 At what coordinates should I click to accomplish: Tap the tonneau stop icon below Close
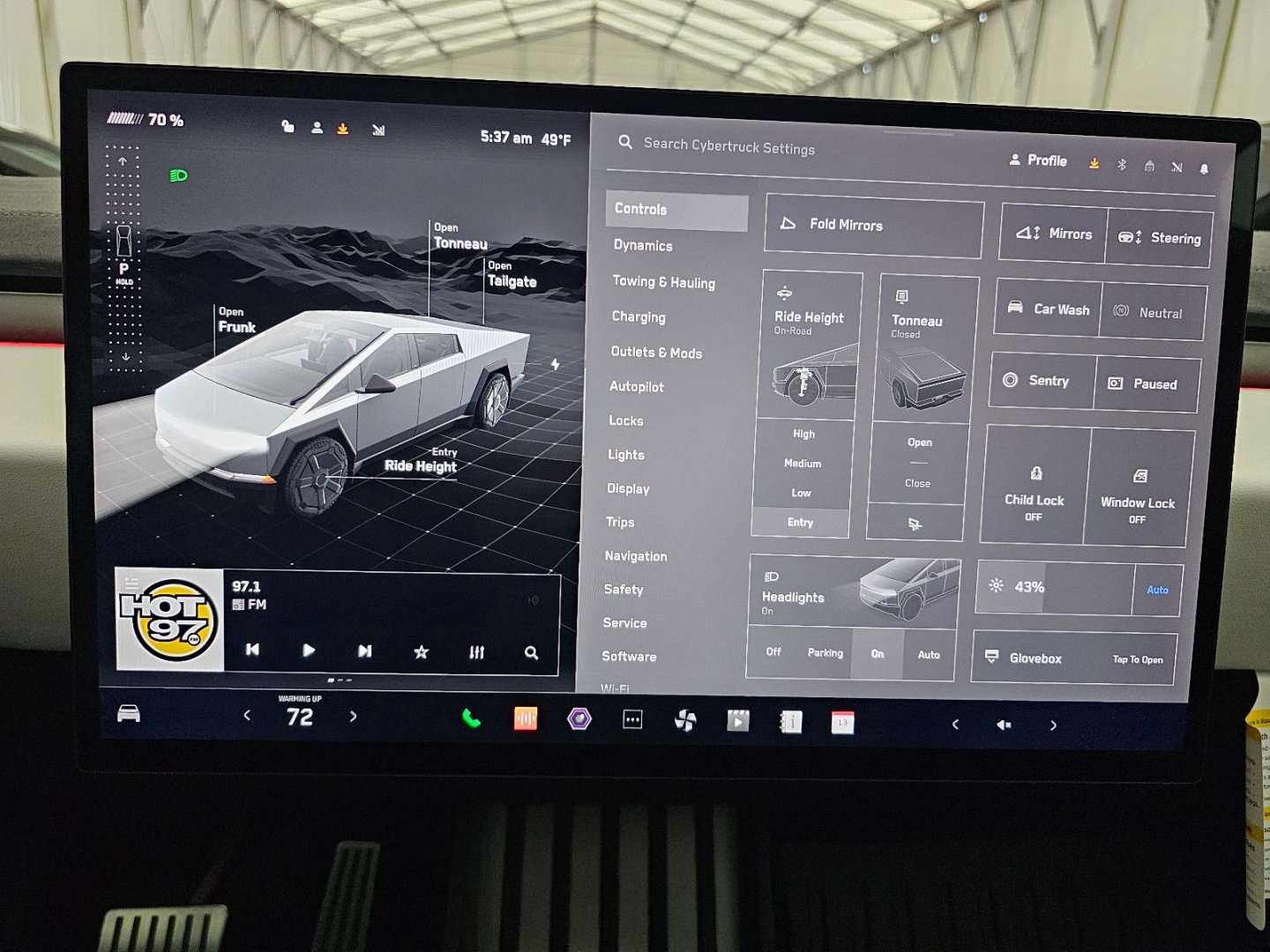(915, 524)
